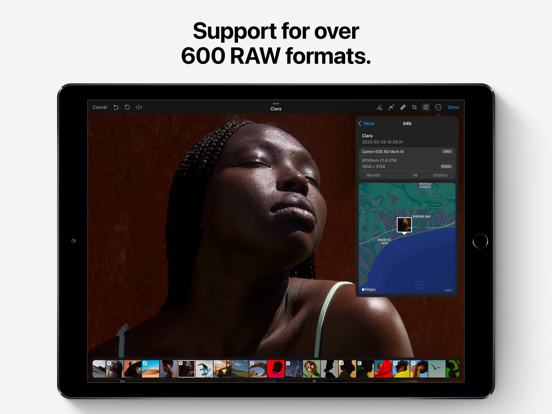
Task: Tap Cancel in the editor toolbar
Action: (x=100, y=107)
